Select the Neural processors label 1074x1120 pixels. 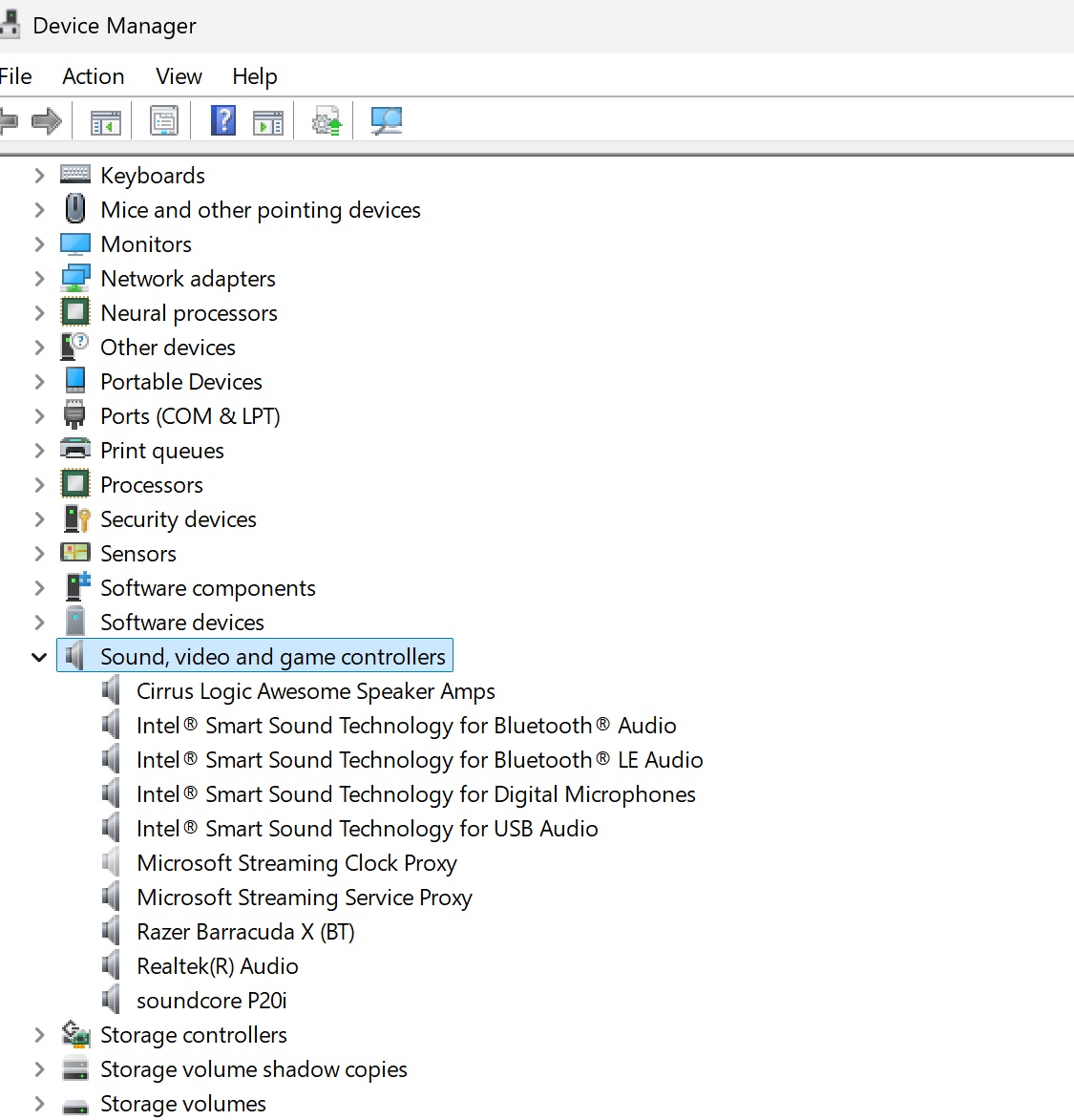[x=188, y=313]
